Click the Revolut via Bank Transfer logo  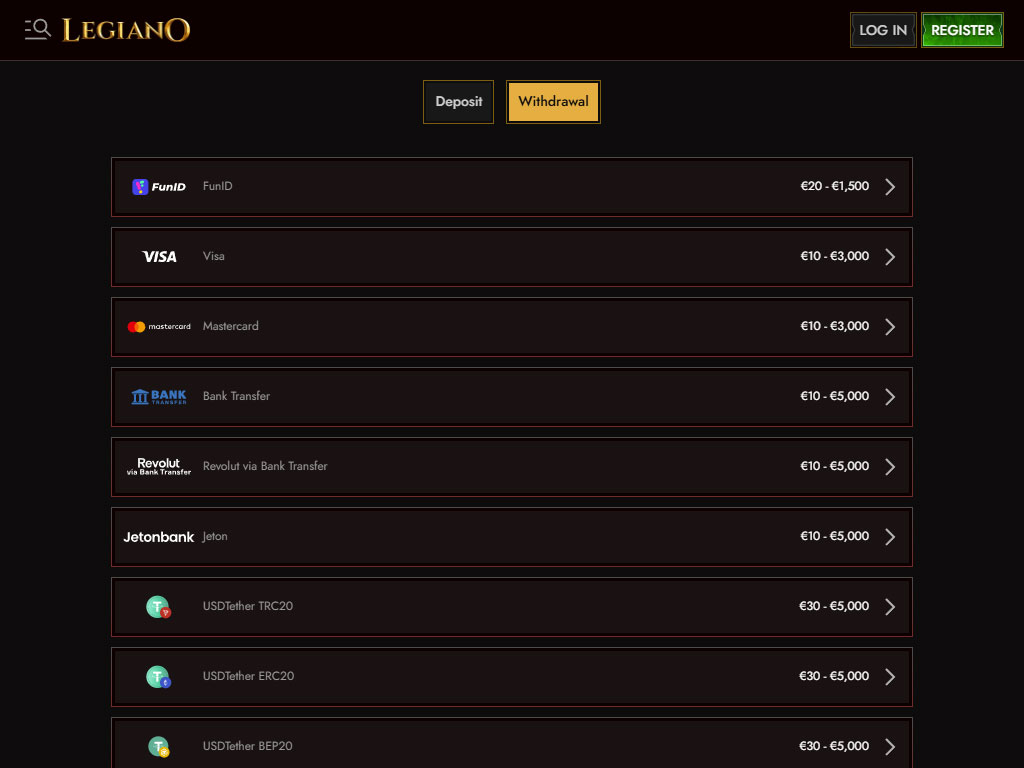(x=159, y=466)
